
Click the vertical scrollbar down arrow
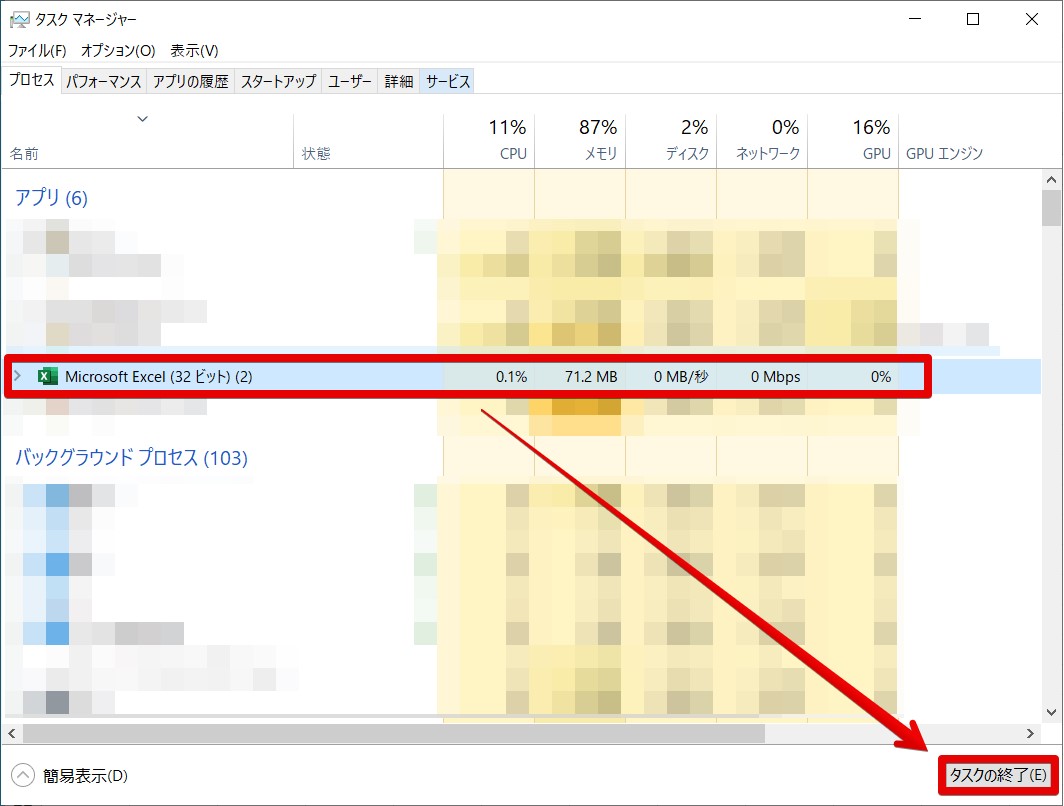(x=1051, y=712)
